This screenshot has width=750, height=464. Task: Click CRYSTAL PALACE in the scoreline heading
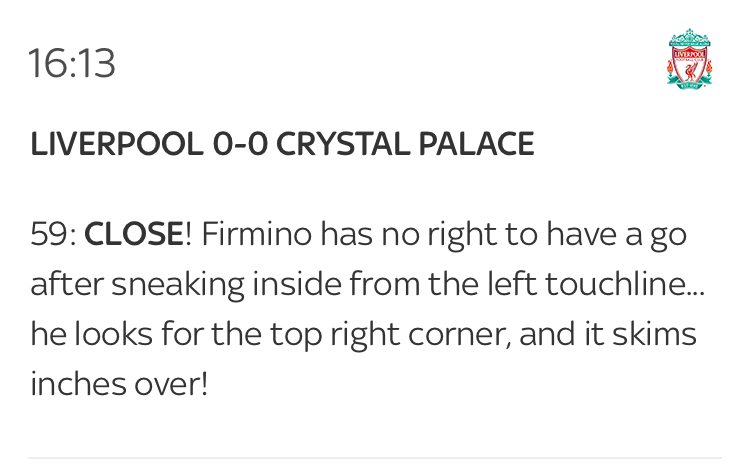(x=405, y=144)
